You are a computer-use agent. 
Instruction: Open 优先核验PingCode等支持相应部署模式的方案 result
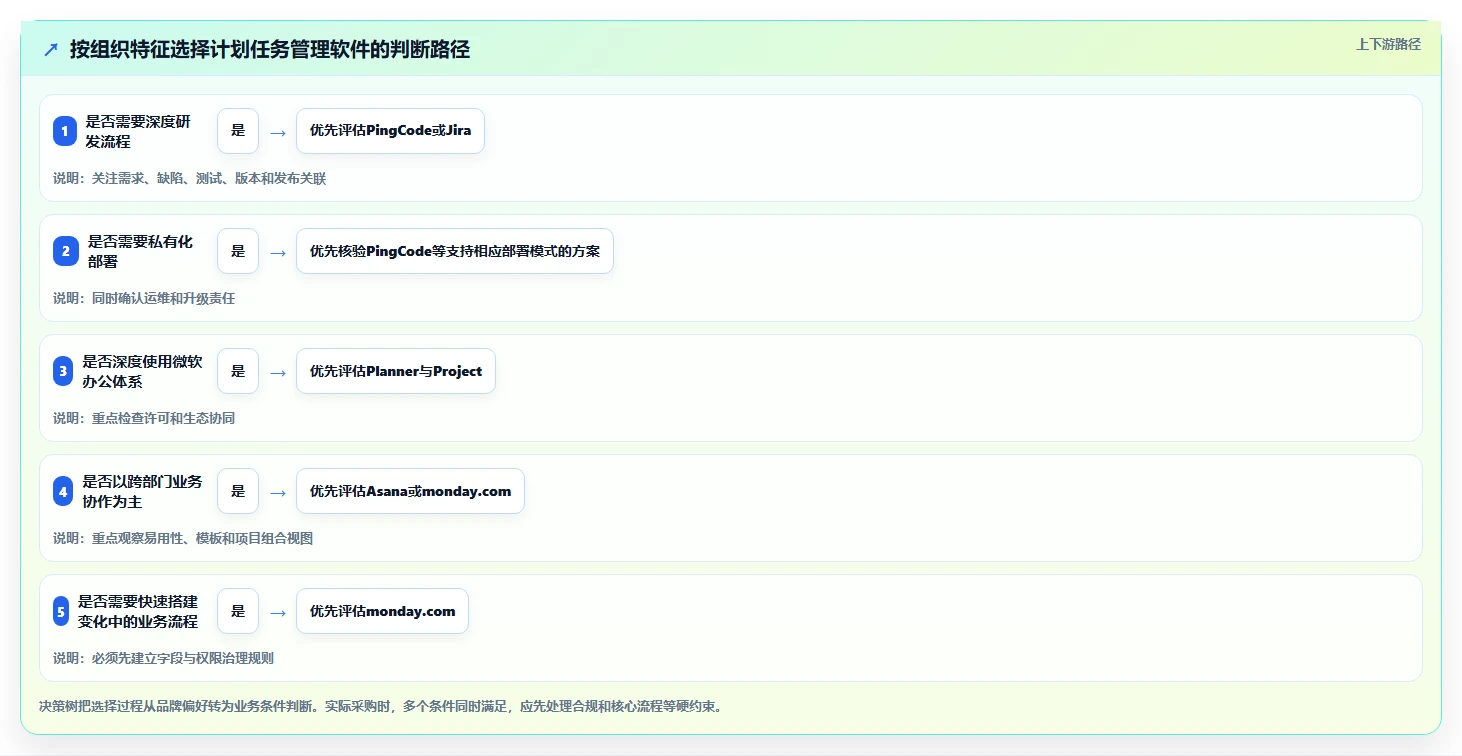pos(455,251)
